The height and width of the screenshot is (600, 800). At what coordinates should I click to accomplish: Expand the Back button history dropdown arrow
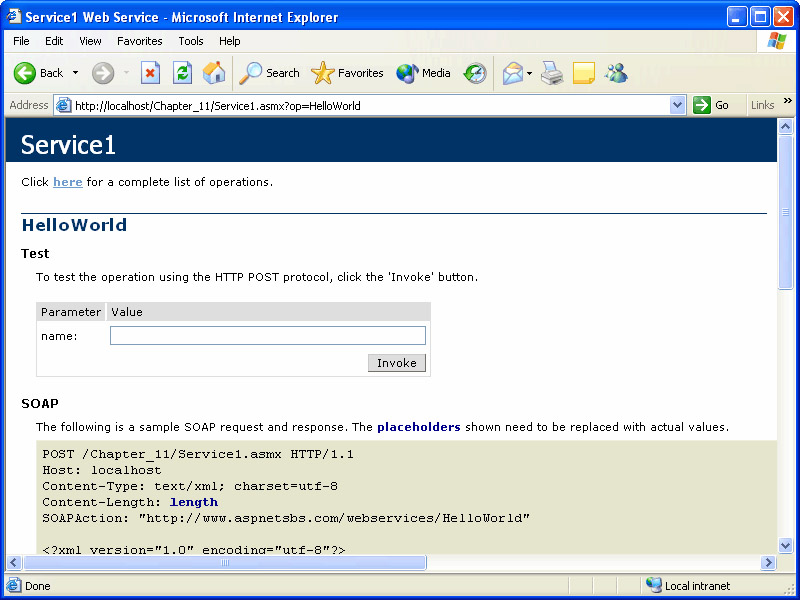coord(75,73)
